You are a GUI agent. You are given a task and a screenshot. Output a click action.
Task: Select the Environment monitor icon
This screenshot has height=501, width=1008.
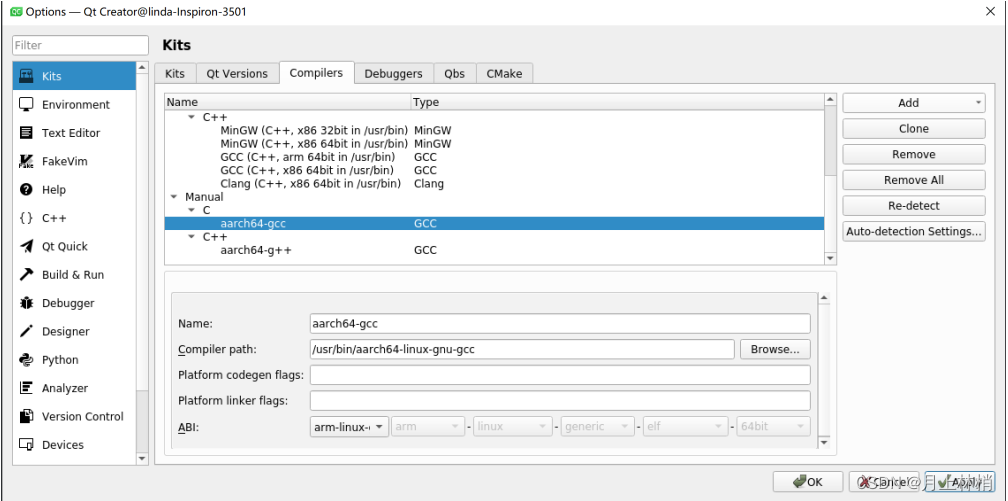26,104
